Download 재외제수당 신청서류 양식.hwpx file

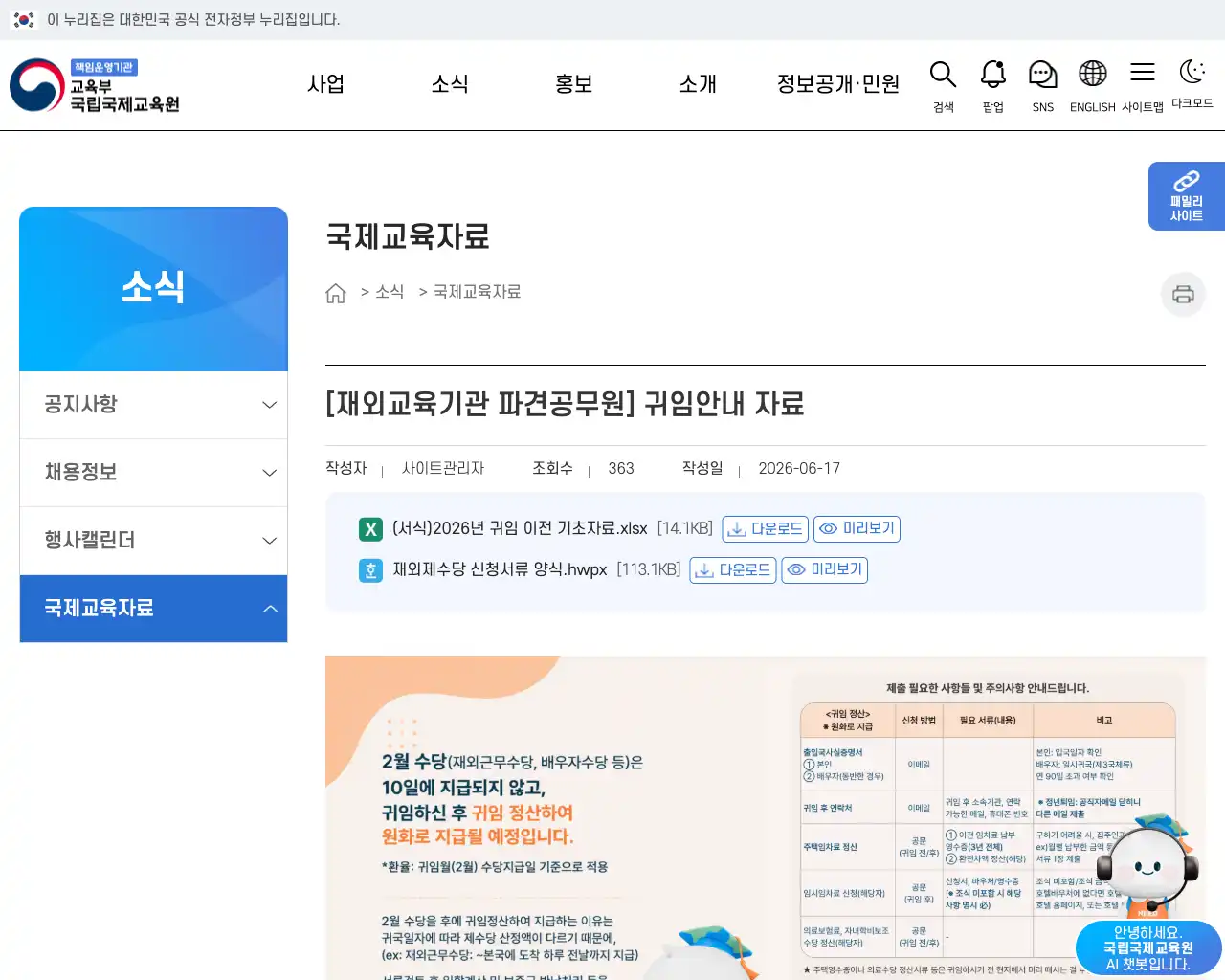[733, 570]
